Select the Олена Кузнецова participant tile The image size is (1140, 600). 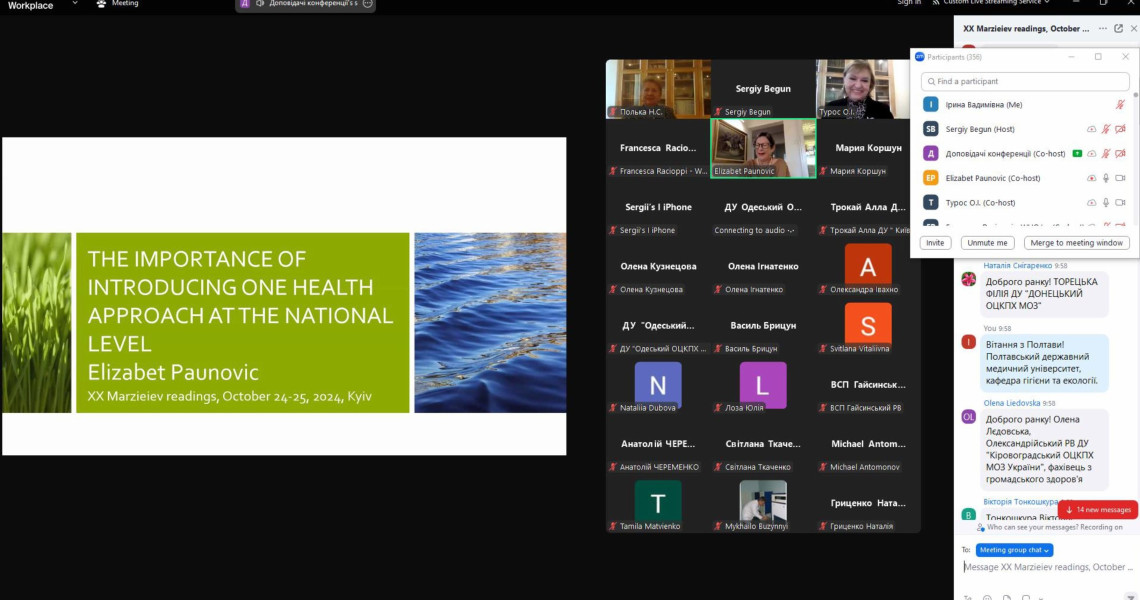coord(658,267)
